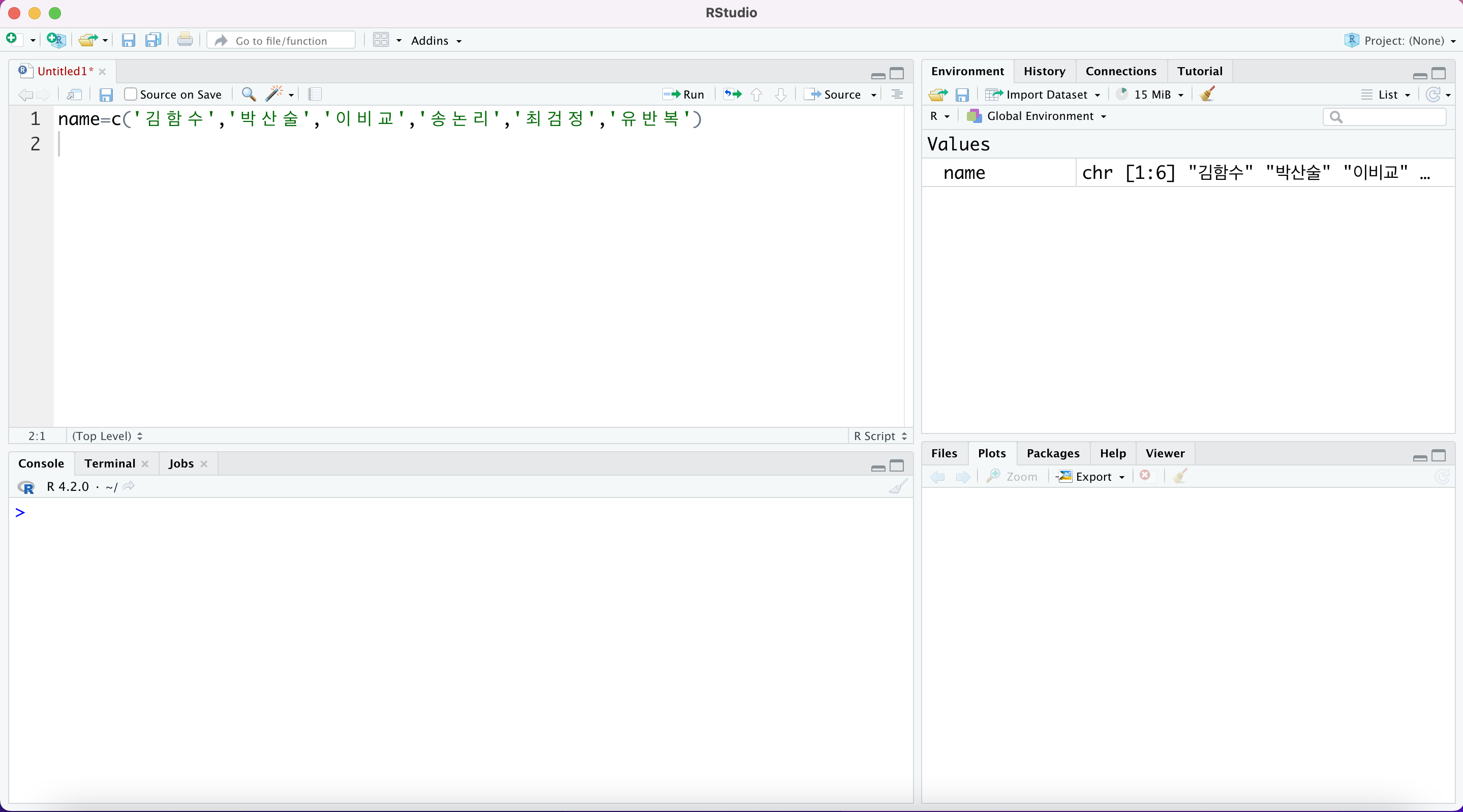The image size is (1463, 812).
Task: Enable the Source on Save checkbox
Action: coord(131,95)
